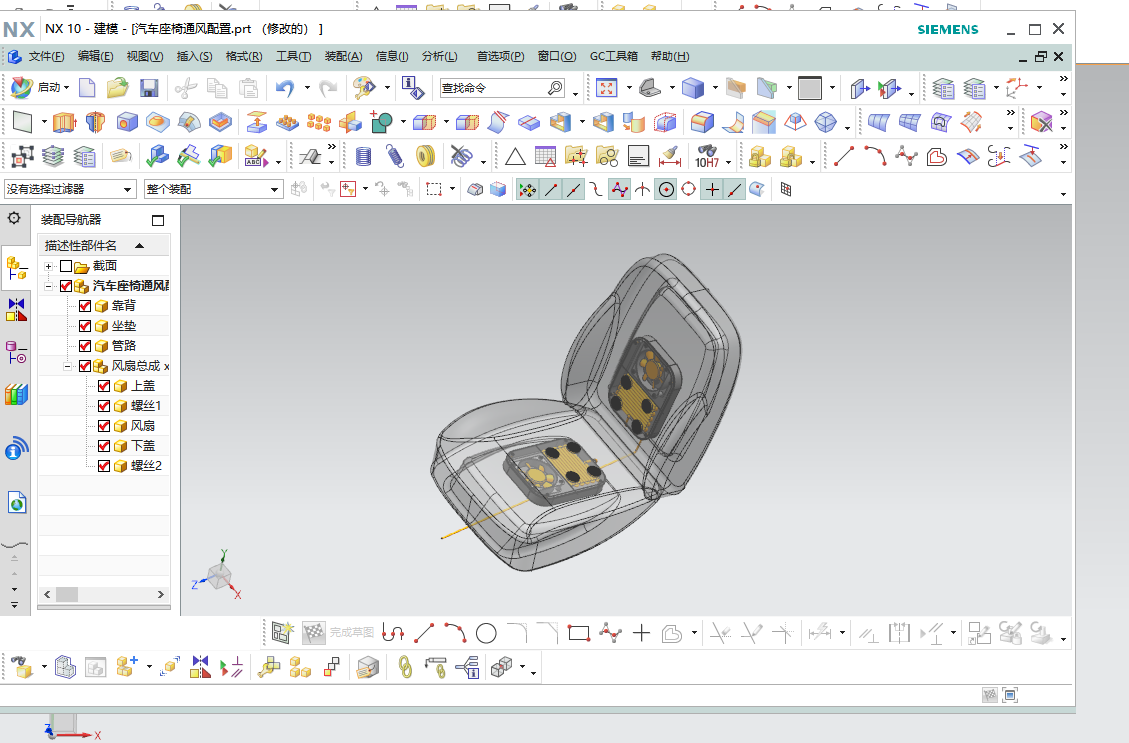Open the 10H7 tolerance tool
The image size is (1129, 743).
click(706, 156)
